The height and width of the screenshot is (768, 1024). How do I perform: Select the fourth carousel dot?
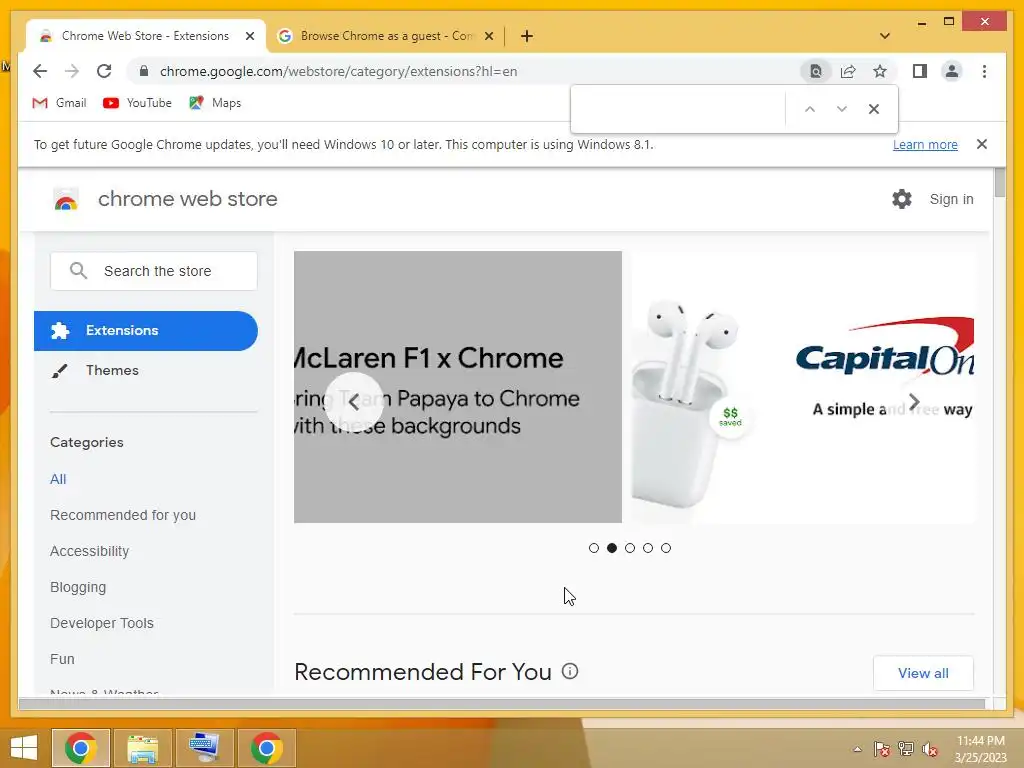click(x=648, y=548)
